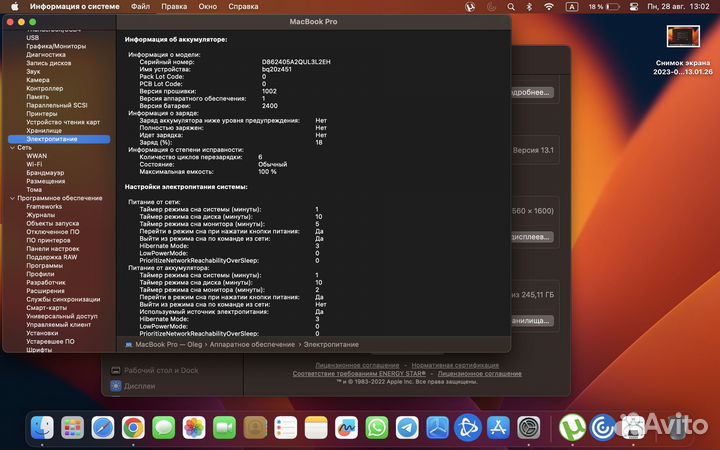
Task: Open the Apple menu
Action: [x=15, y=6]
